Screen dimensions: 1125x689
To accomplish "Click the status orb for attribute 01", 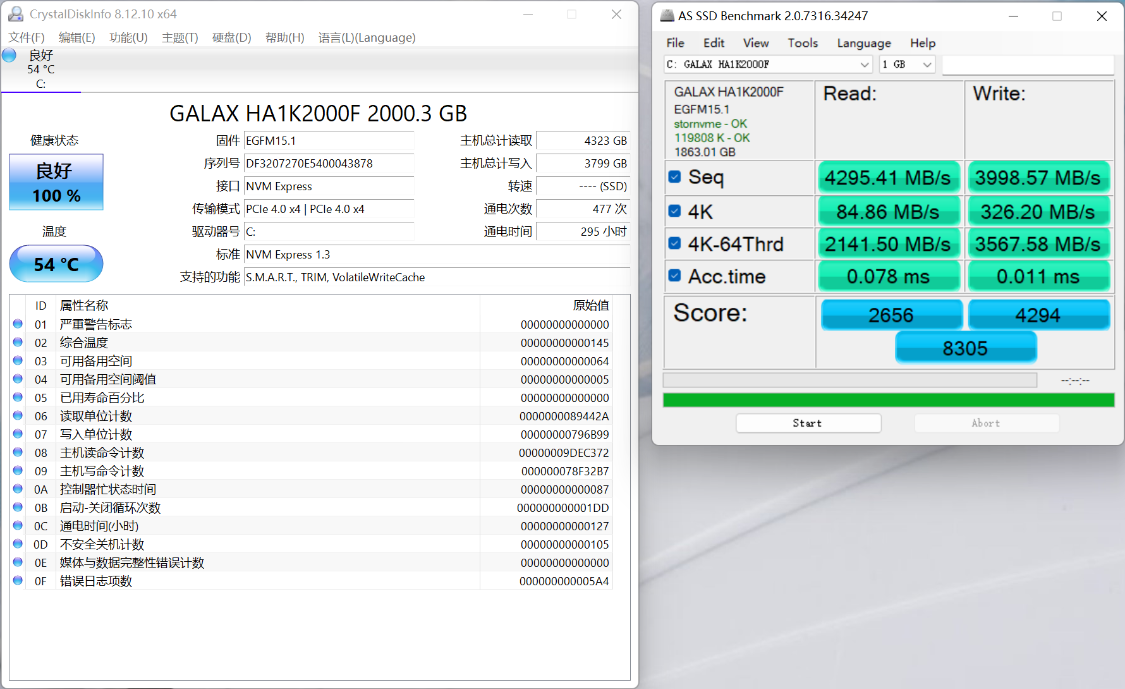I will tap(17, 324).
